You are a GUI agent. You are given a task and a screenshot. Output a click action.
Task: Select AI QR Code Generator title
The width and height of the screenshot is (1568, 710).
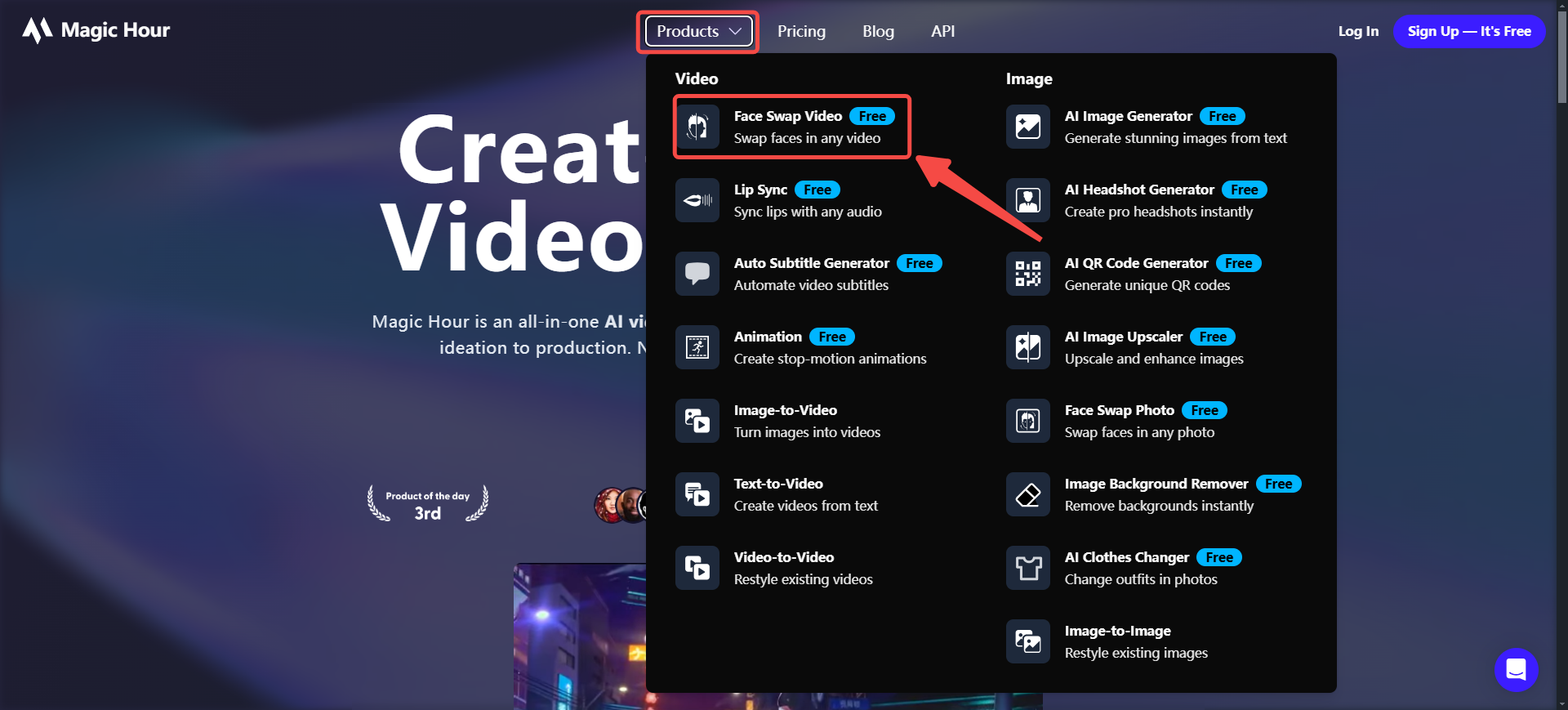pos(1136,263)
